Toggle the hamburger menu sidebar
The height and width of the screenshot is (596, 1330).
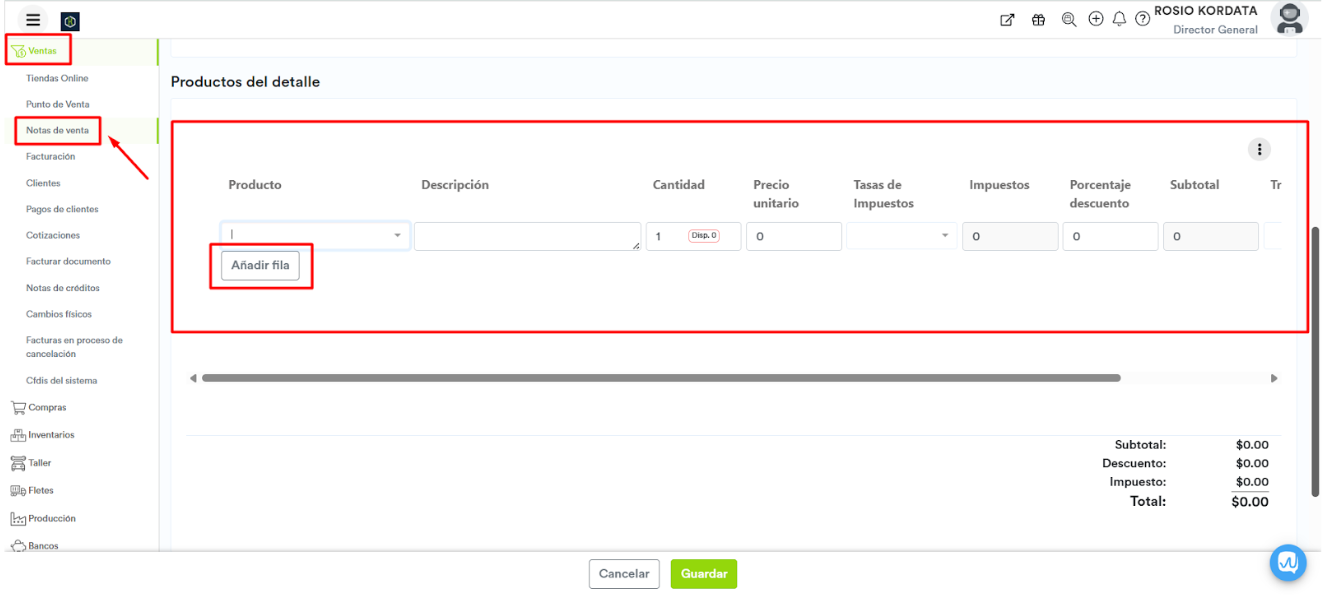33,20
